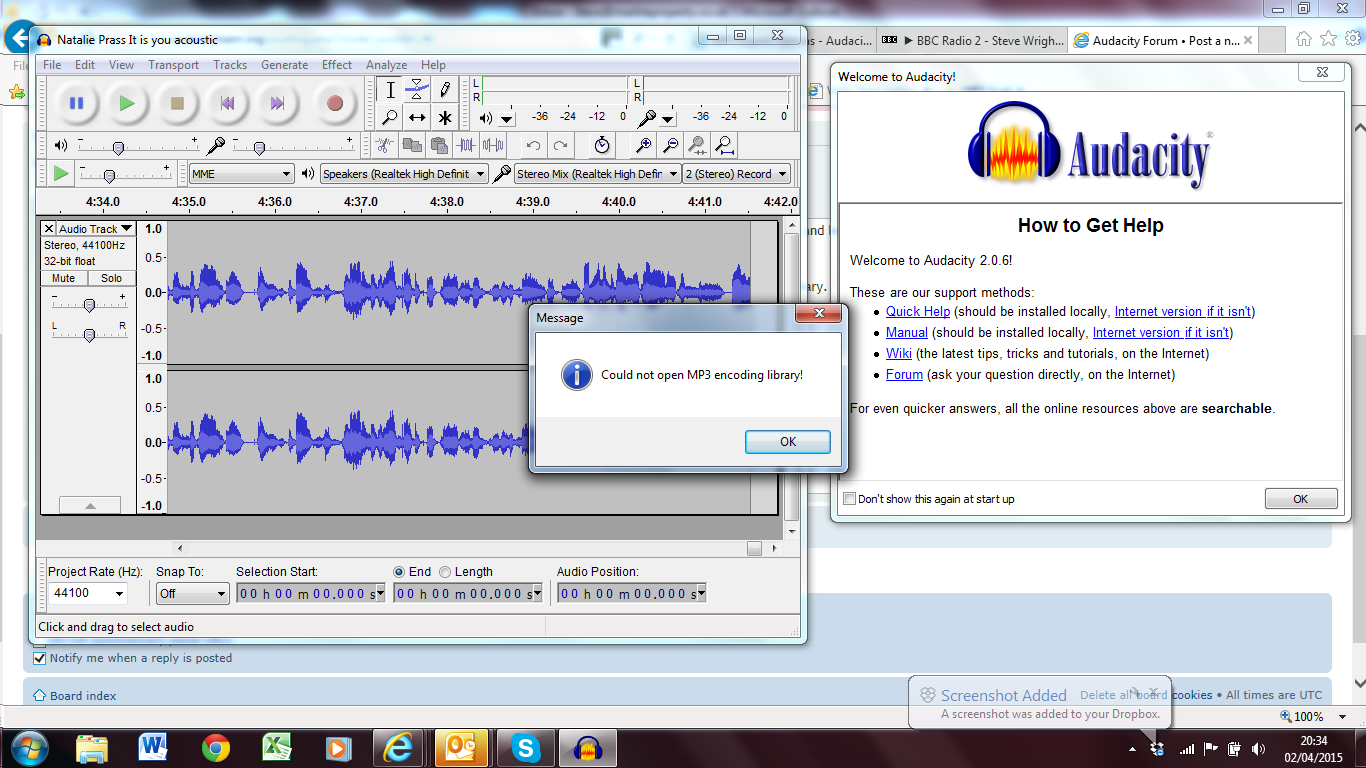This screenshot has height=768, width=1366.
Task: Select the Length radio button
Action: [445, 572]
